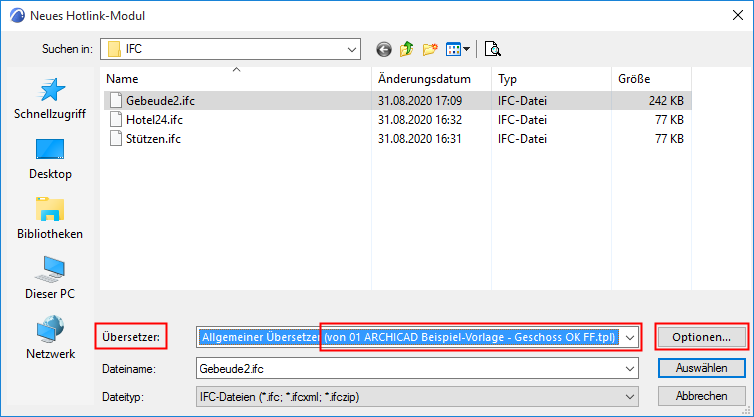Expand the Dateiname dropdown arrow

629,369
